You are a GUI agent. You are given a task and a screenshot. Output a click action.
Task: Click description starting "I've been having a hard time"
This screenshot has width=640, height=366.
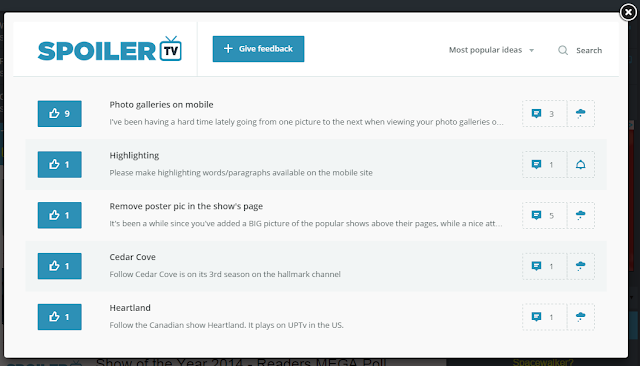306,122
